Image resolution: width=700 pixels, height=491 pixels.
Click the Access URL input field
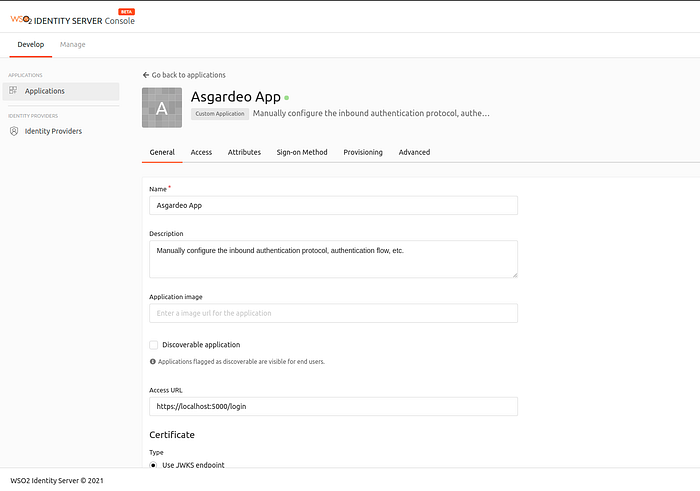click(333, 407)
